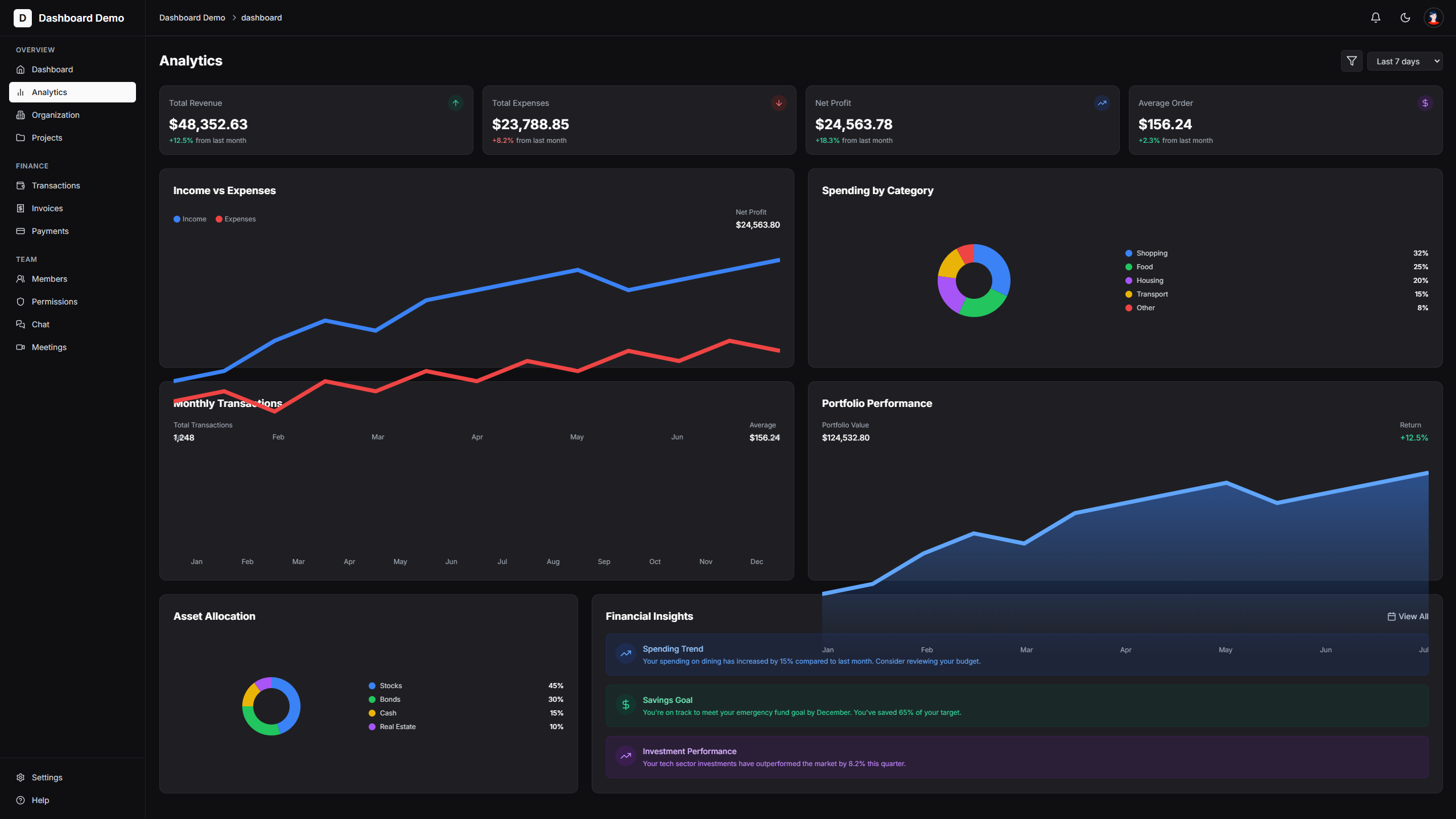Toggle the Income legend in Income vs Expenses
Image resolution: width=1456 pixels, height=819 pixels.
coord(189,219)
